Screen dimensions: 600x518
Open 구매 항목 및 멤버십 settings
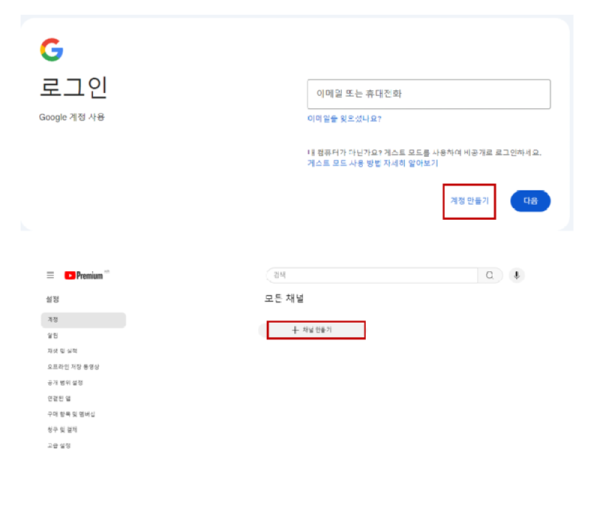[x=71, y=414]
